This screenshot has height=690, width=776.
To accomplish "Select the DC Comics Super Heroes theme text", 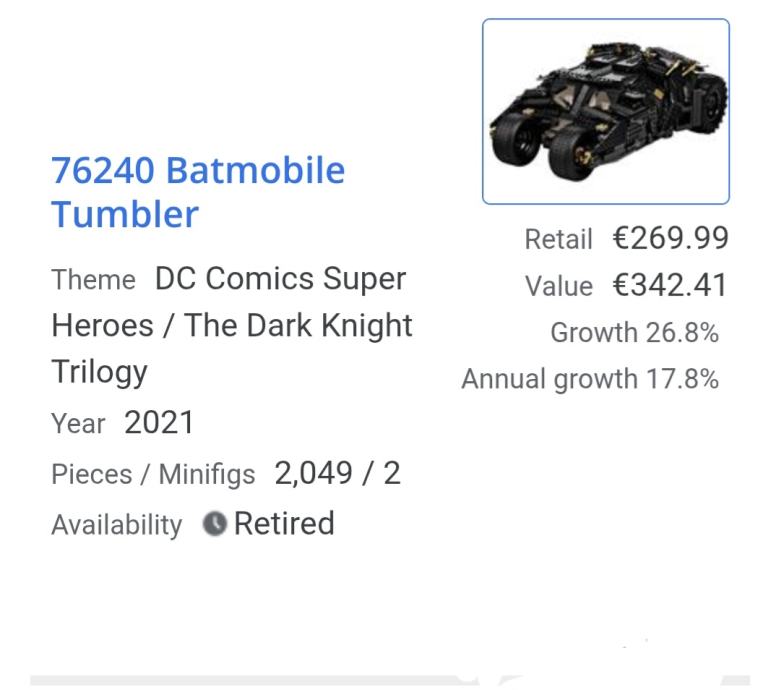I will [x=280, y=279].
